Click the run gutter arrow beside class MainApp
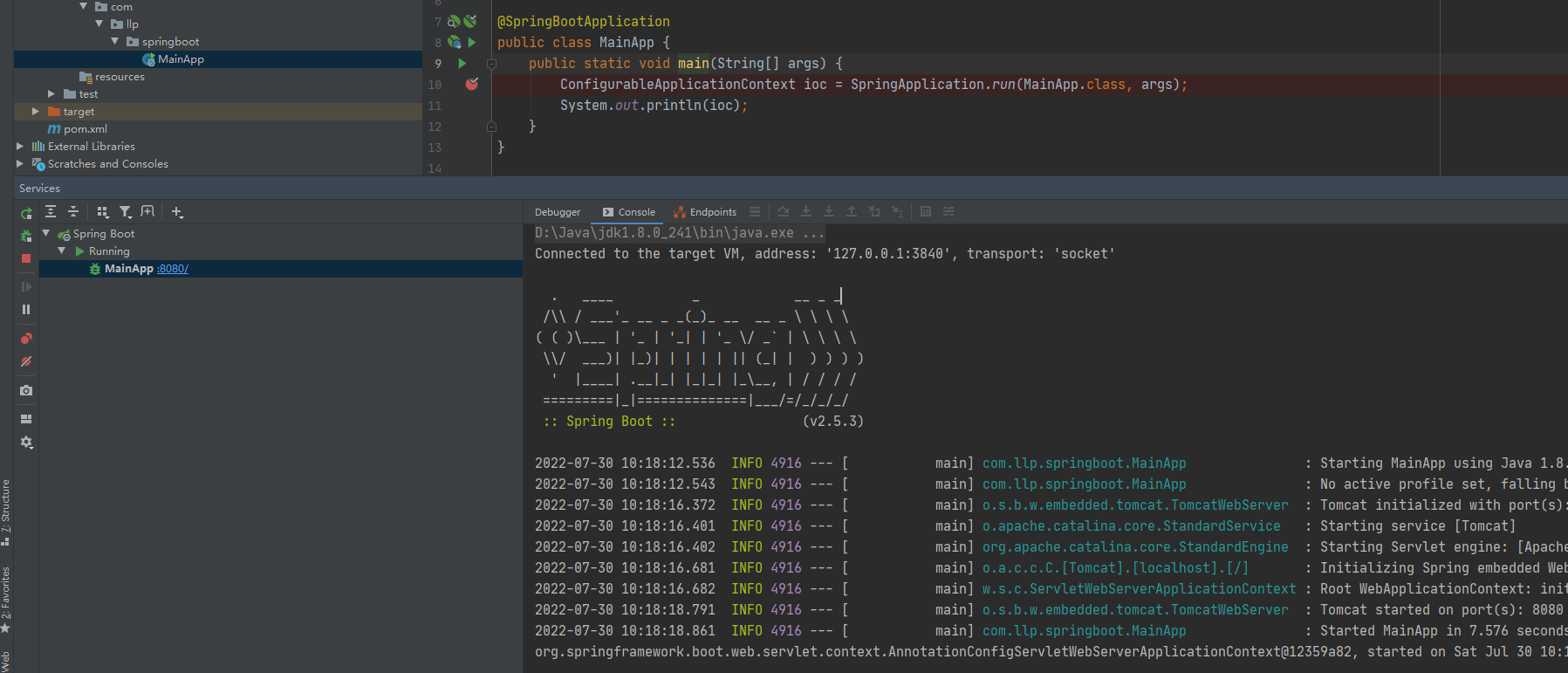The image size is (1568, 673). [472, 42]
